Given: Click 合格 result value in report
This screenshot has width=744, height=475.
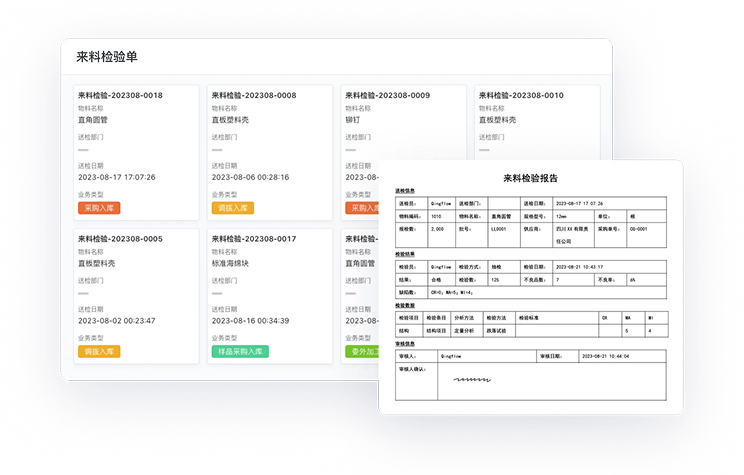Looking at the screenshot, I should click(436, 280).
